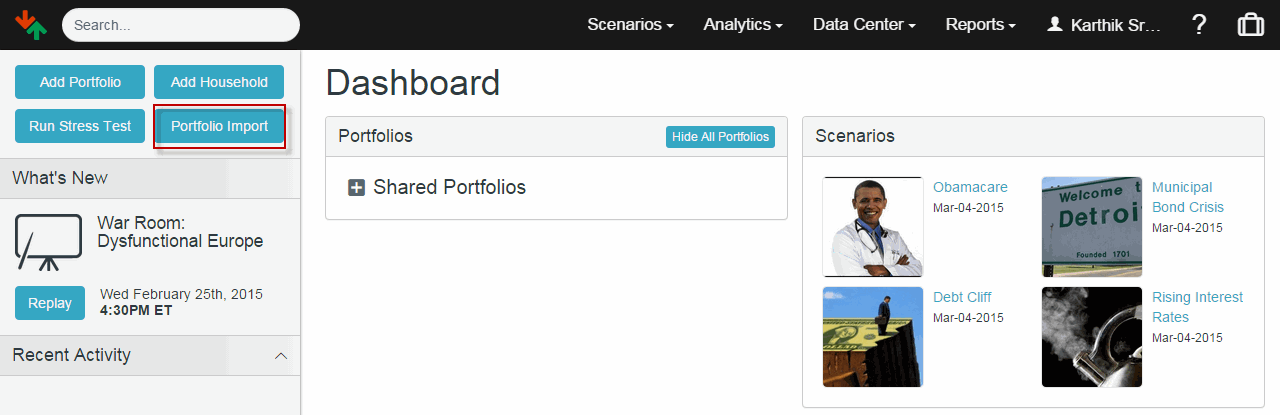Click the Add Portfolio button
The height and width of the screenshot is (415, 1280).
coord(80,82)
